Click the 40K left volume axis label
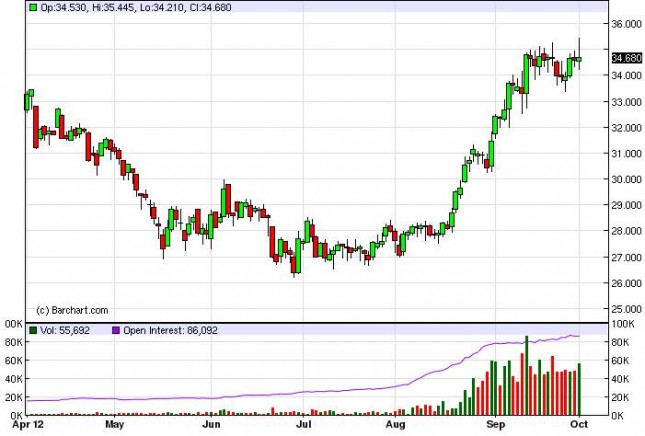 click(14, 379)
